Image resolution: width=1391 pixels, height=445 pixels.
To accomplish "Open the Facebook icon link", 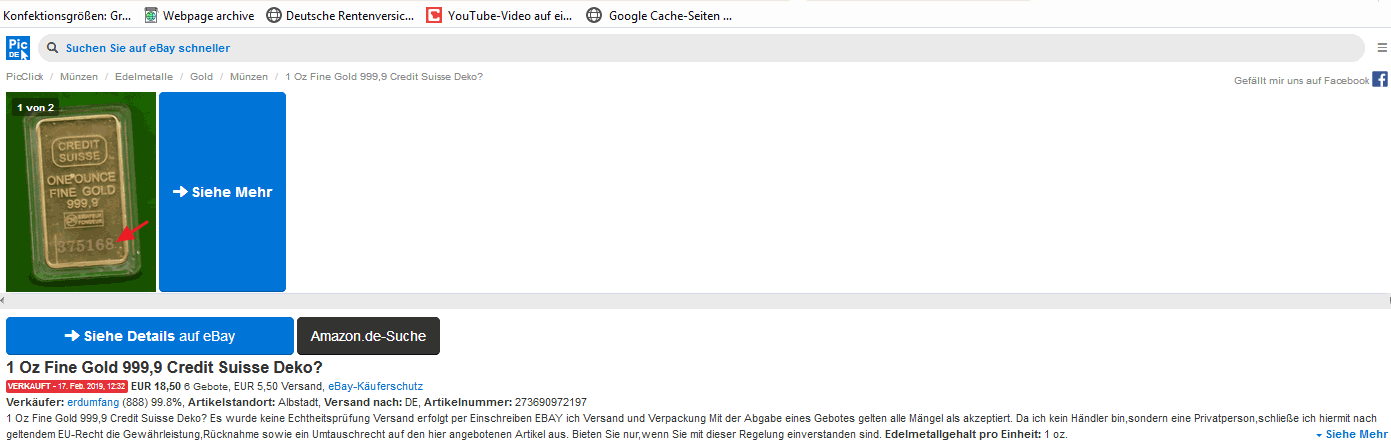I will [1380, 80].
